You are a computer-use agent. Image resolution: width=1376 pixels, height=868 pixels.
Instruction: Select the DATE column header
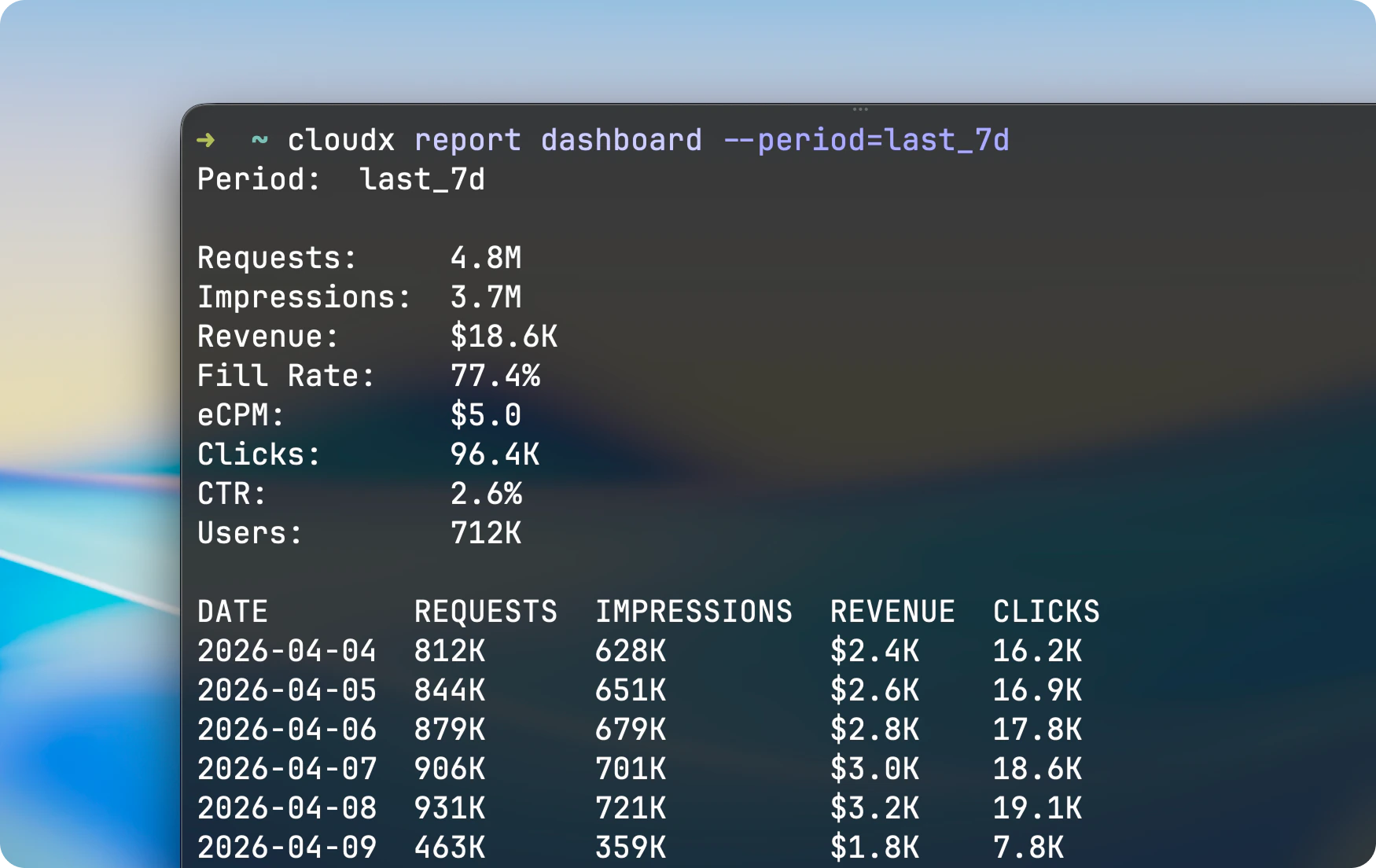pyautogui.click(x=233, y=612)
